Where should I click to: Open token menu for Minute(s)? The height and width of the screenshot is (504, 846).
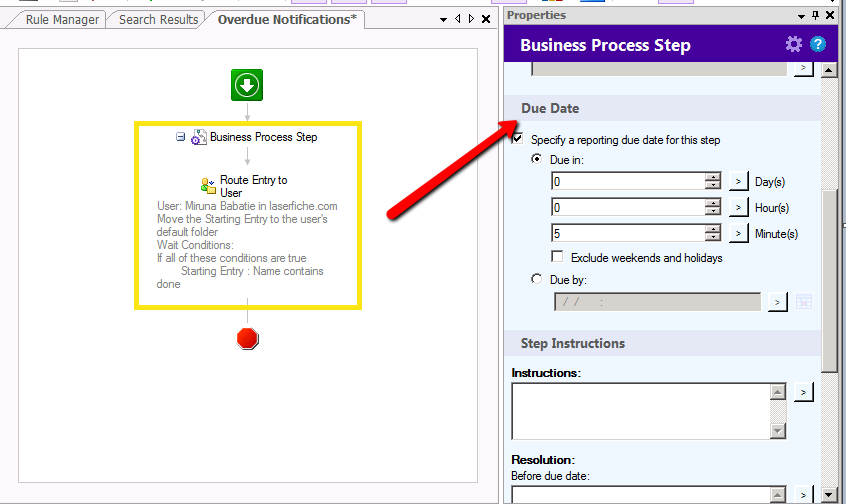pos(739,233)
